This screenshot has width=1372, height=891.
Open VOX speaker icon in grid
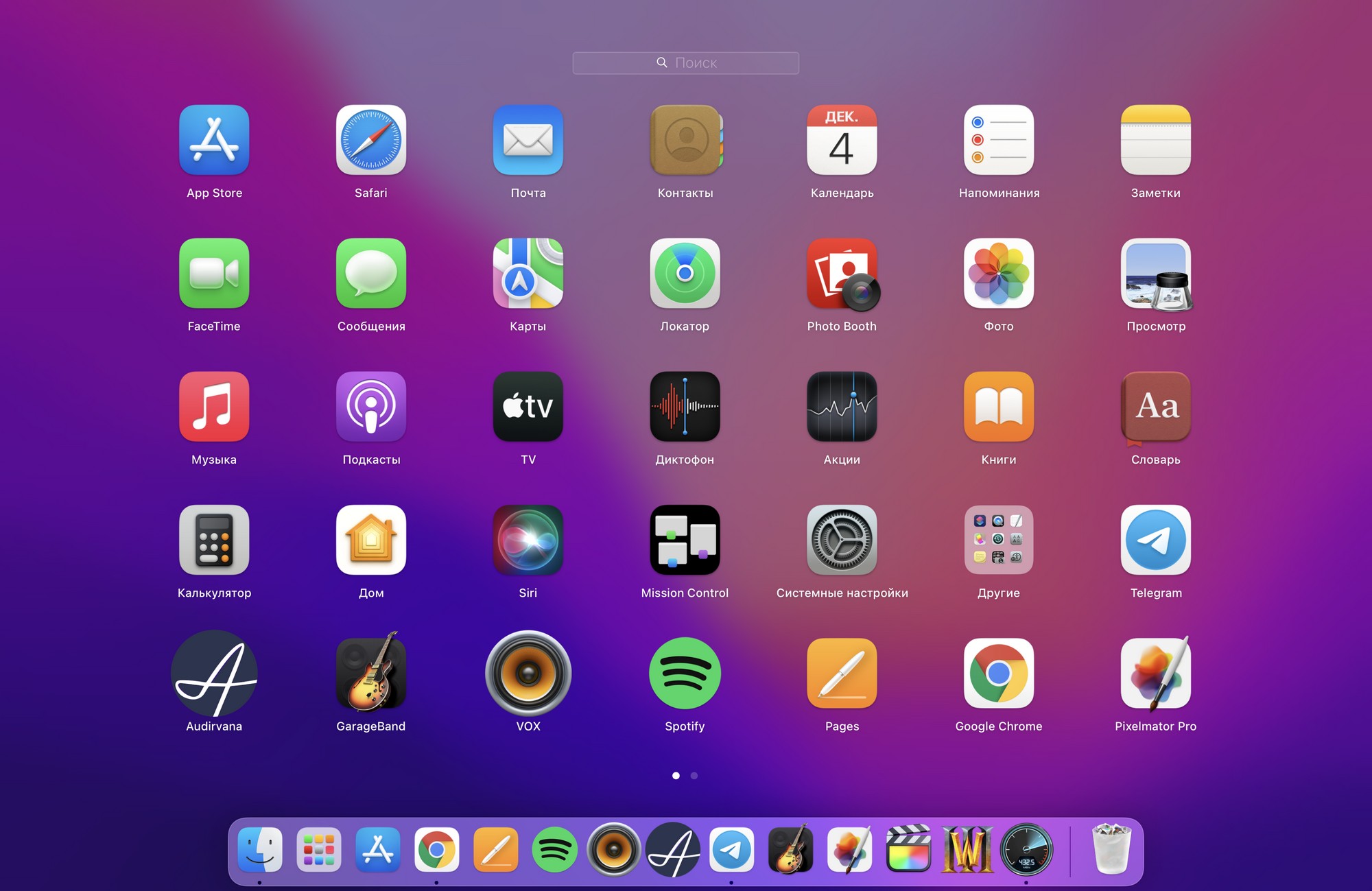[x=528, y=673]
